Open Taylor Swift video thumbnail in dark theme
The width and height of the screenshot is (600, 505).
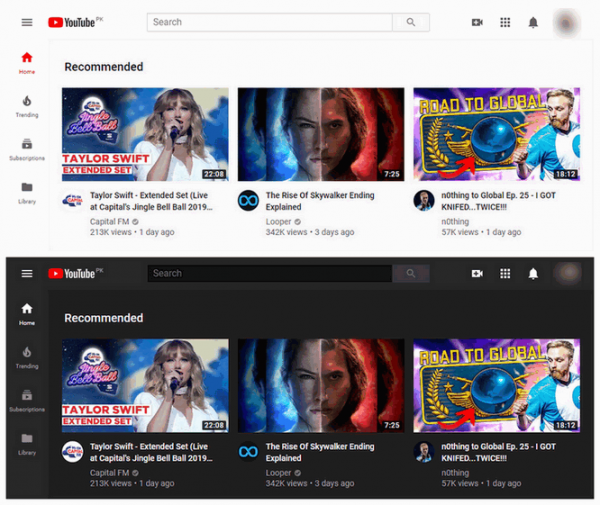click(145, 386)
